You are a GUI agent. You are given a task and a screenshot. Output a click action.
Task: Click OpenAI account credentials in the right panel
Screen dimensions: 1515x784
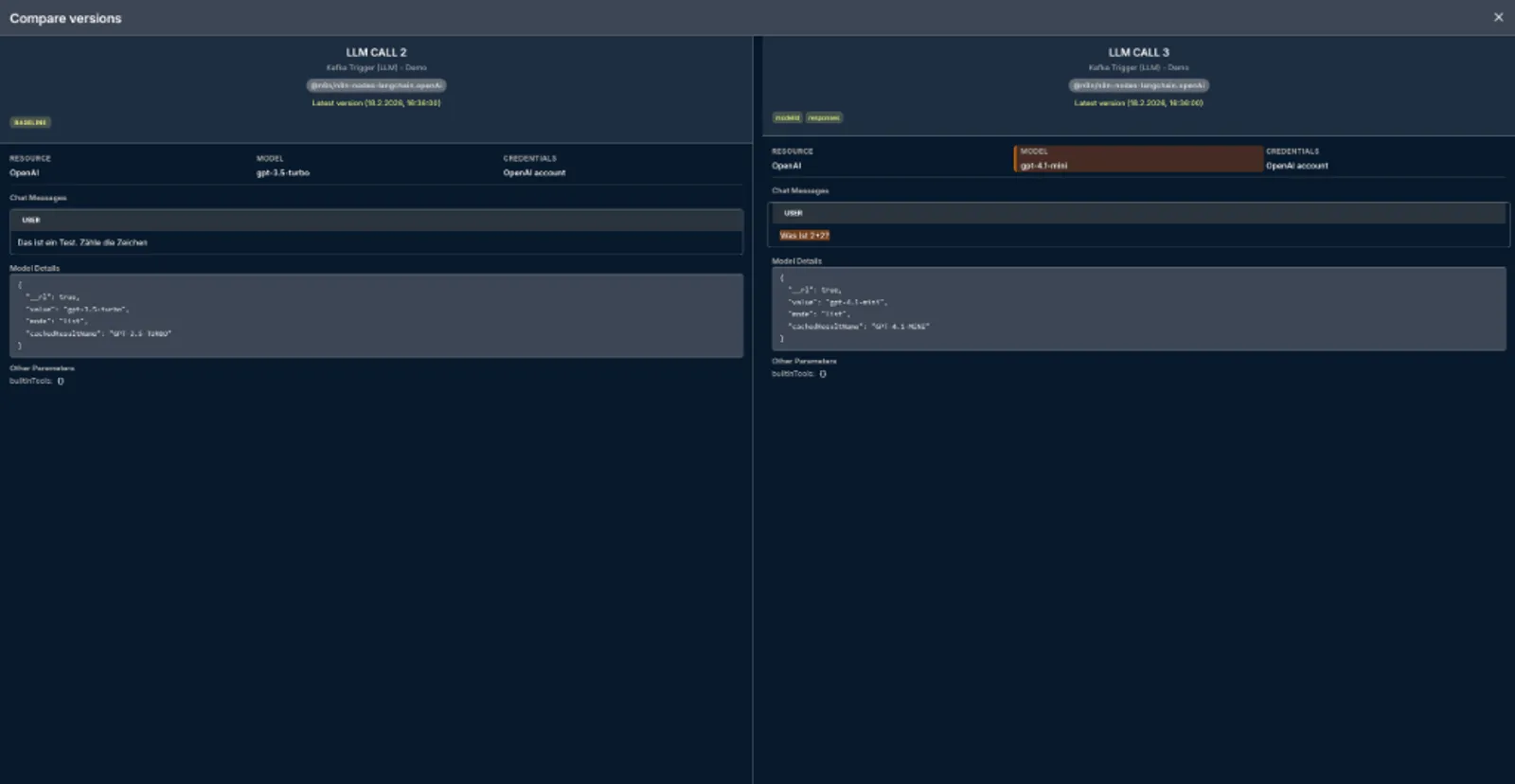coord(1296,166)
